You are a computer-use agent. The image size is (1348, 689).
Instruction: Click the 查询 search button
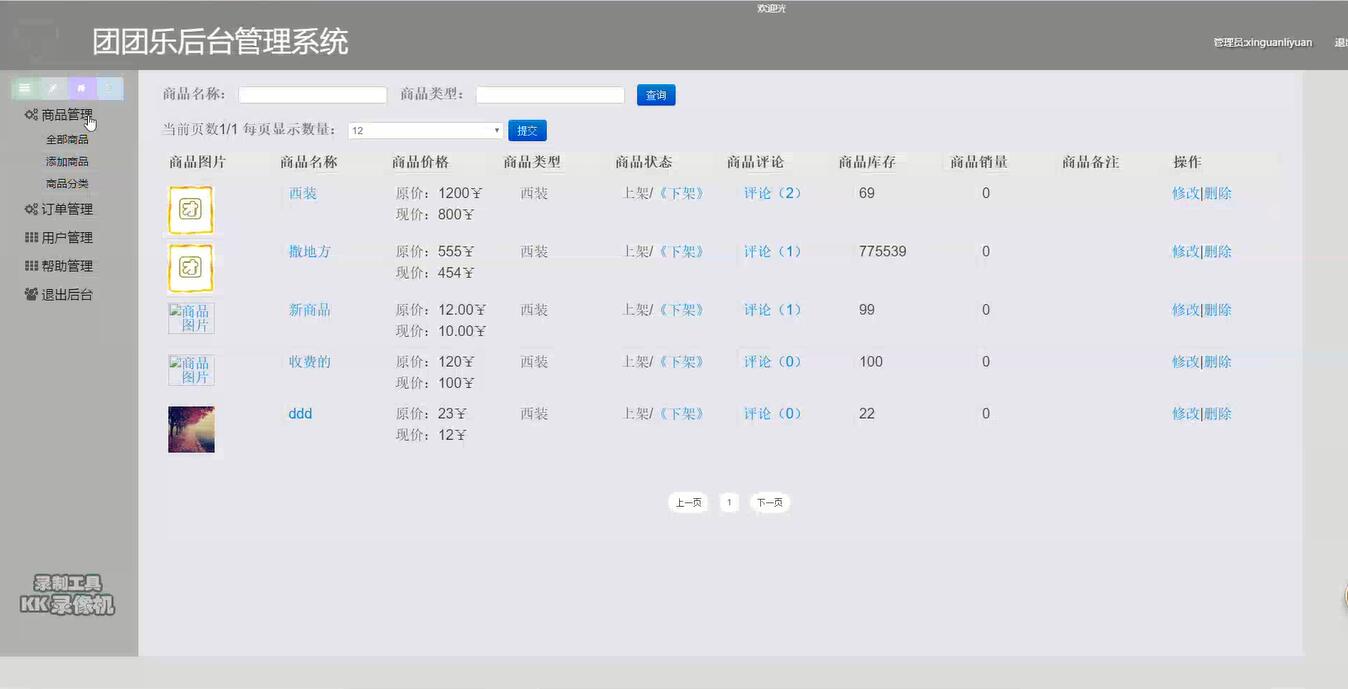point(655,94)
